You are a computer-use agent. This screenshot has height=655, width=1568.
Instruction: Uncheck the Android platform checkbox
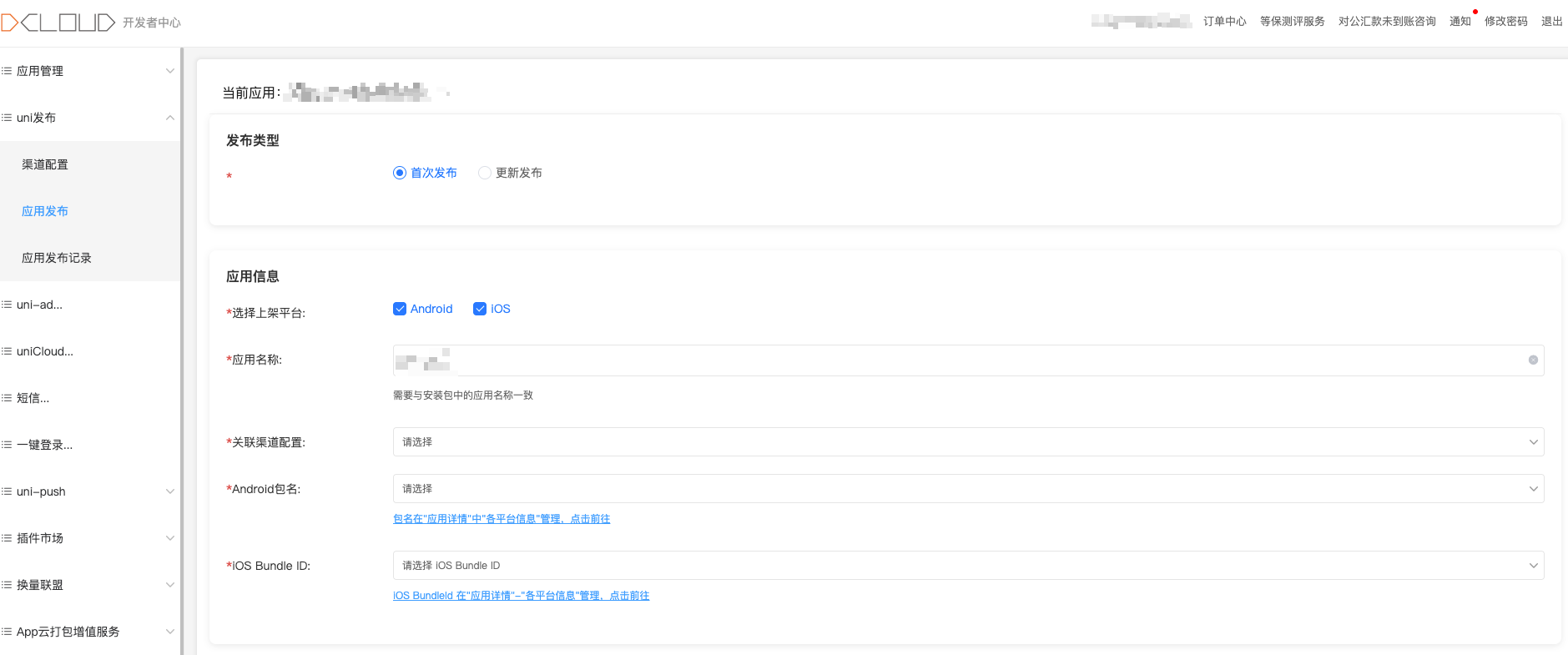coord(400,309)
